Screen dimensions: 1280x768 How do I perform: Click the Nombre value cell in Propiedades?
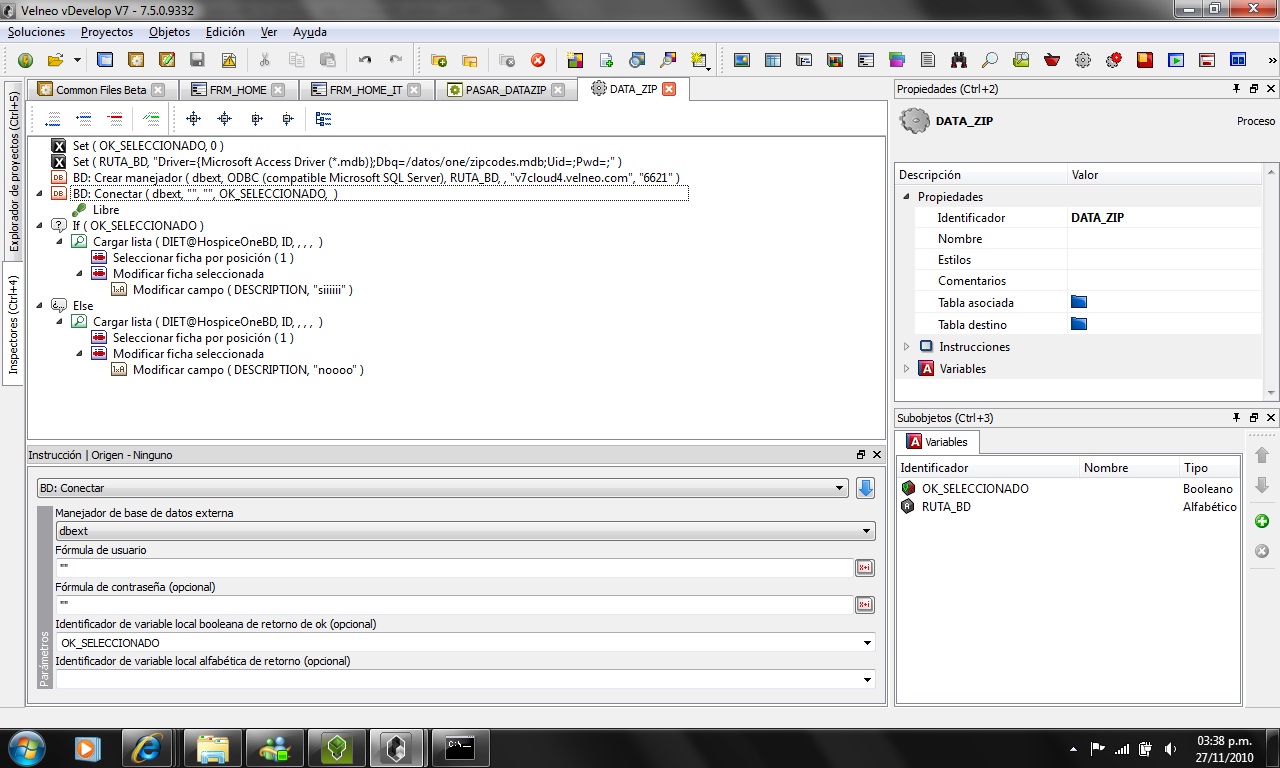point(1165,239)
